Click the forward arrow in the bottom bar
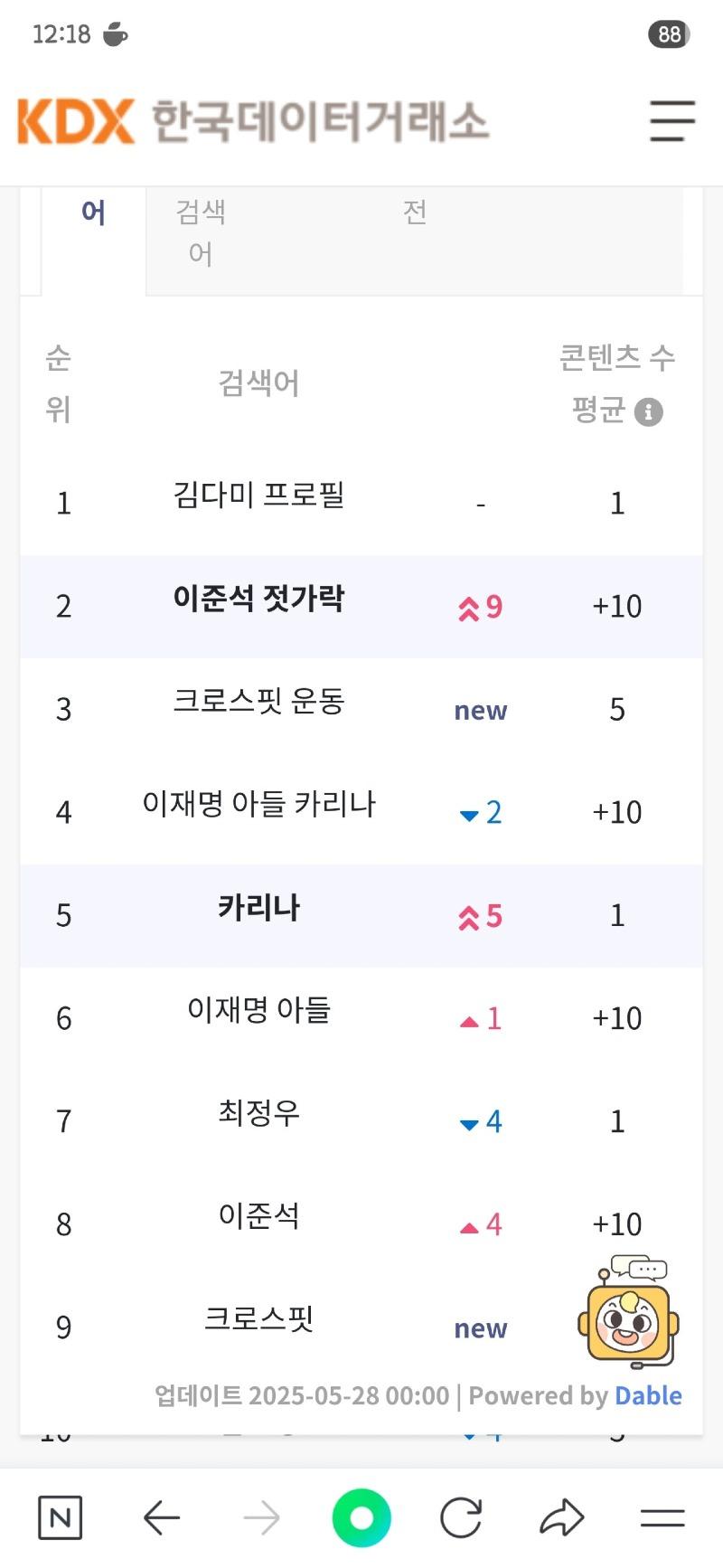This screenshot has height=1568, width=723. tap(261, 1517)
